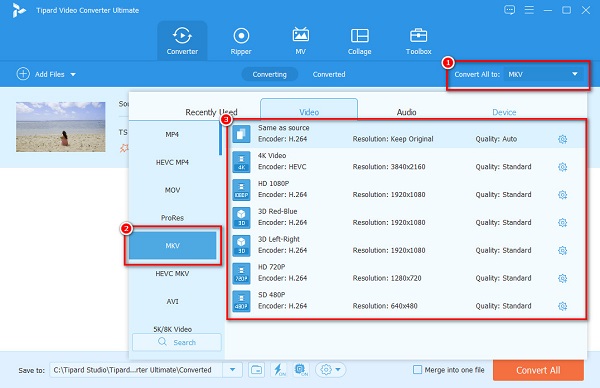Viewport: 600px width, 388px height.
Task: Choose the Same as source preset row
Action: coord(407,134)
